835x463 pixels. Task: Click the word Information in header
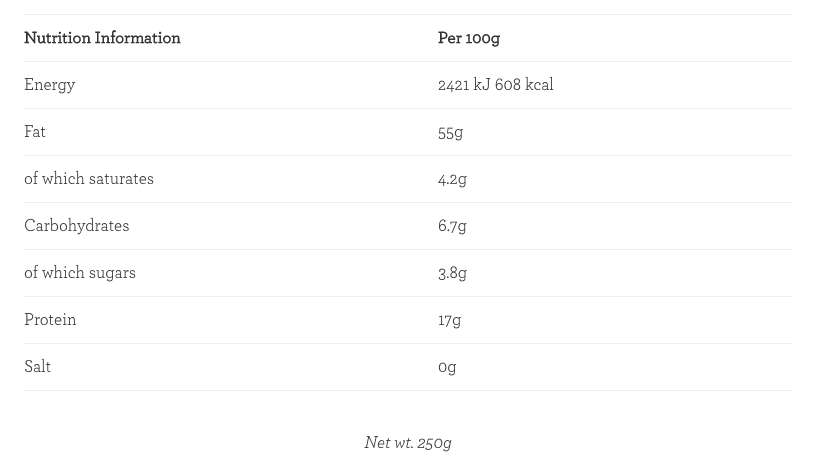tap(138, 38)
